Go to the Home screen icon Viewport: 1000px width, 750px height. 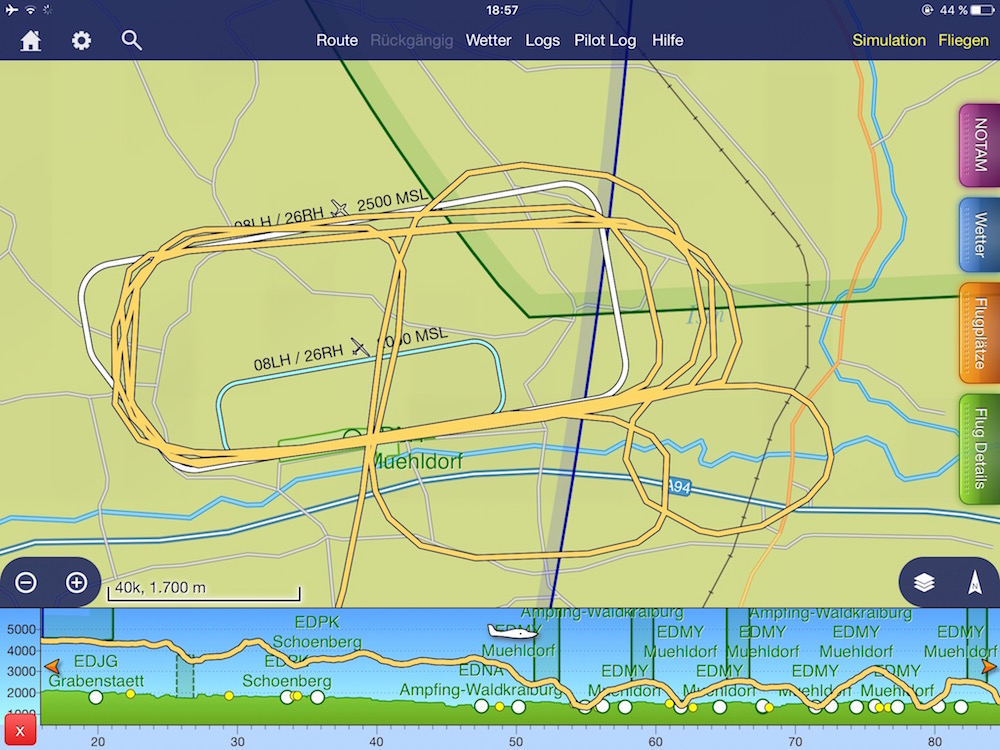click(31, 41)
